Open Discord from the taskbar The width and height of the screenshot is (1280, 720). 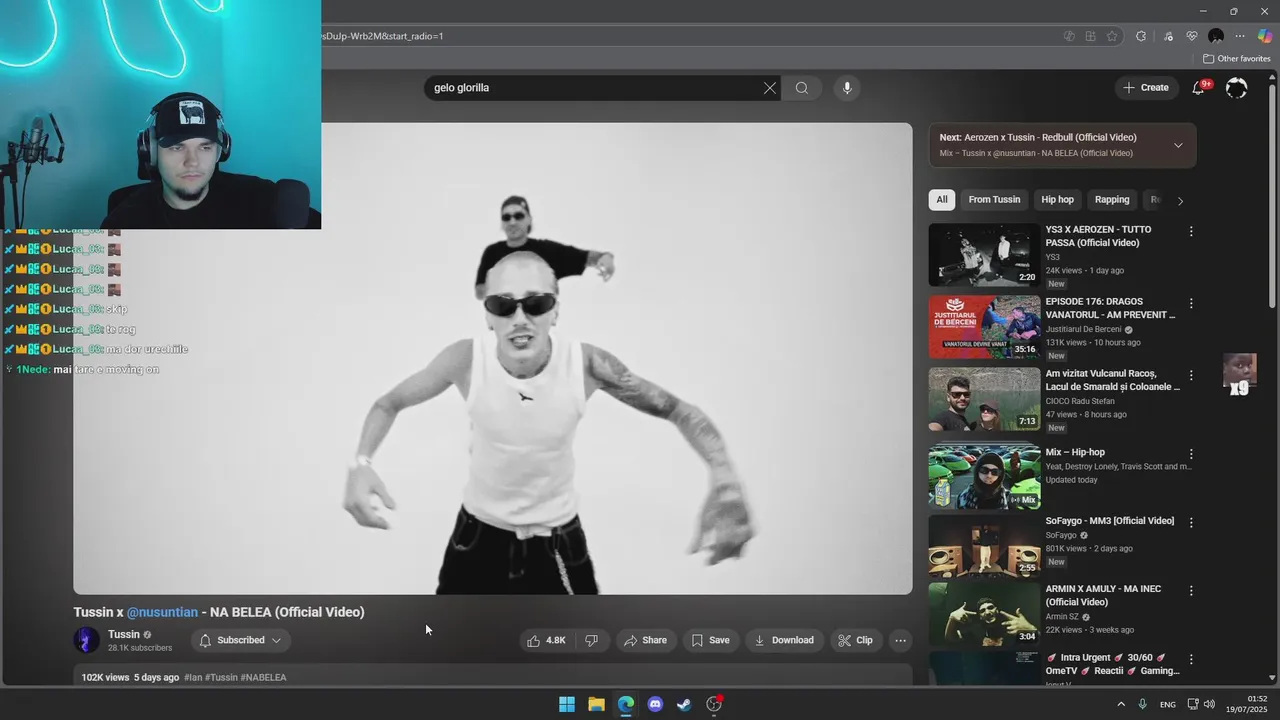tap(655, 704)
